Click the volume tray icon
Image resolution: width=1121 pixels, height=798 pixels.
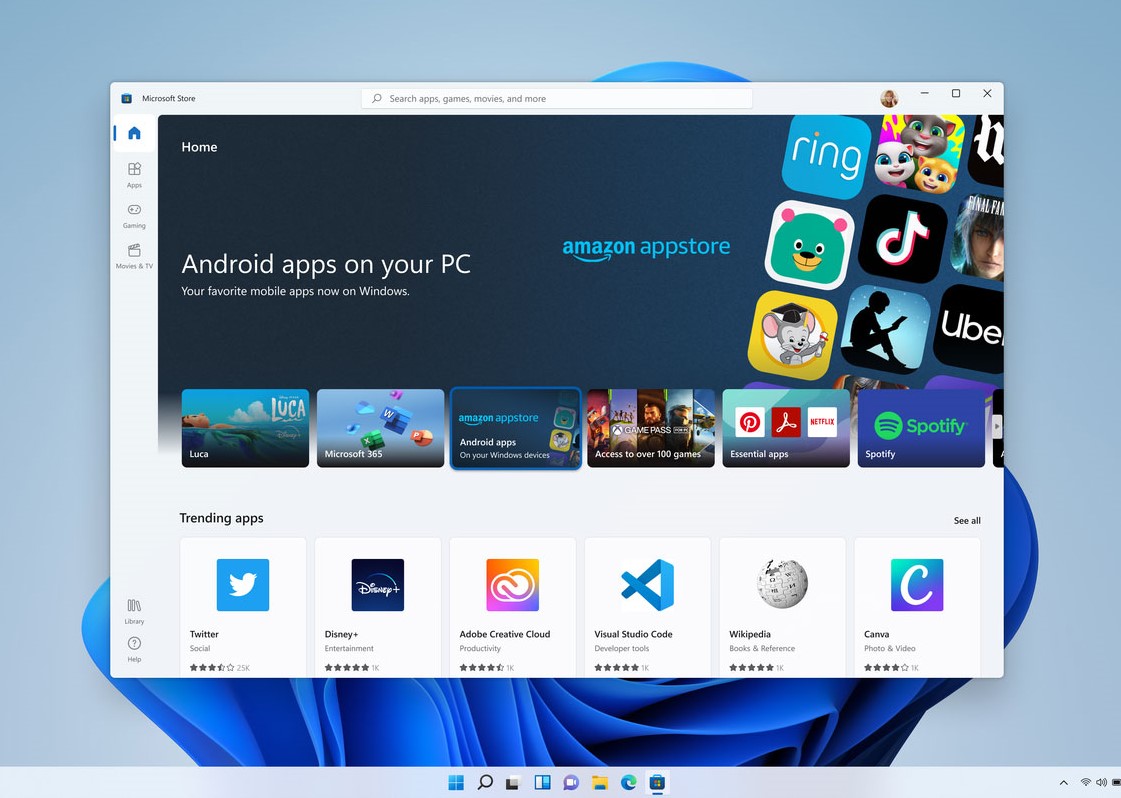click(x=1101, y=782)
